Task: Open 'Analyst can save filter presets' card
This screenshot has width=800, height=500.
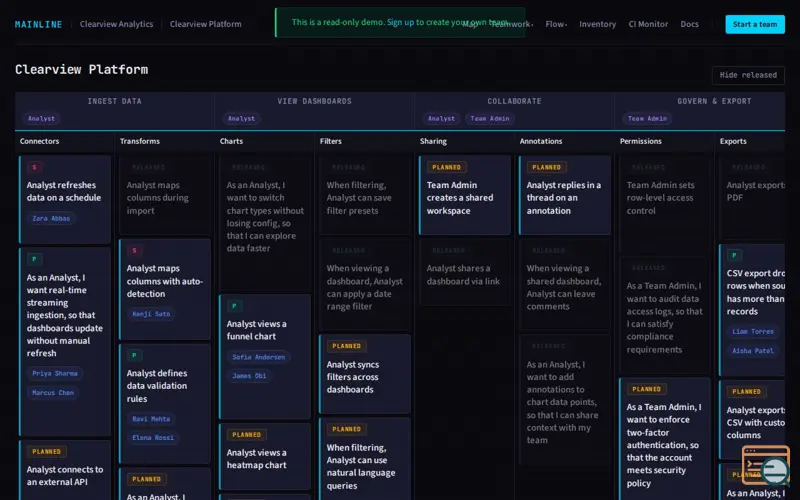Action: pos(364,195)
